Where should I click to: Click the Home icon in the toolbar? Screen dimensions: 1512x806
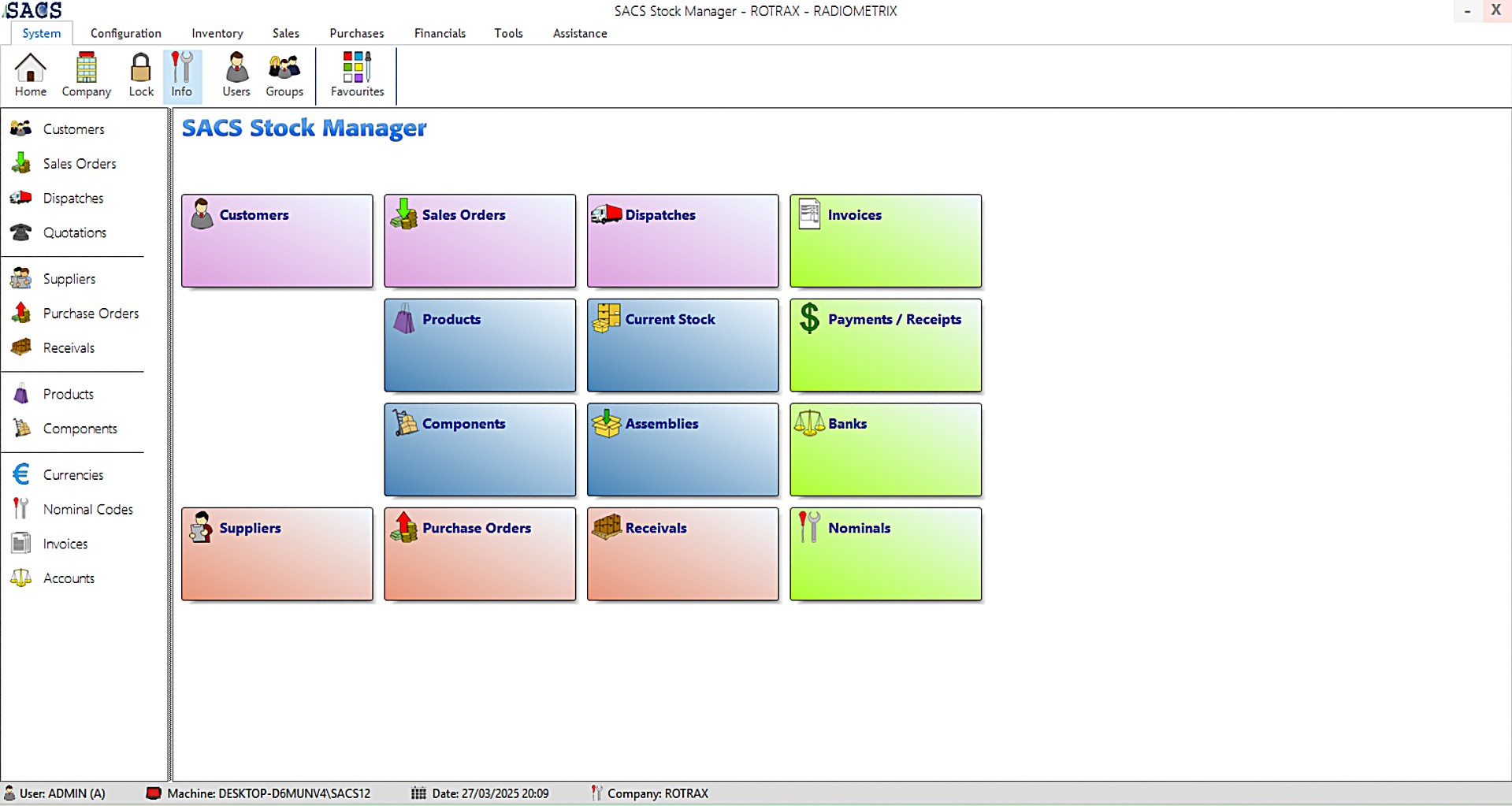coord(30,68)
